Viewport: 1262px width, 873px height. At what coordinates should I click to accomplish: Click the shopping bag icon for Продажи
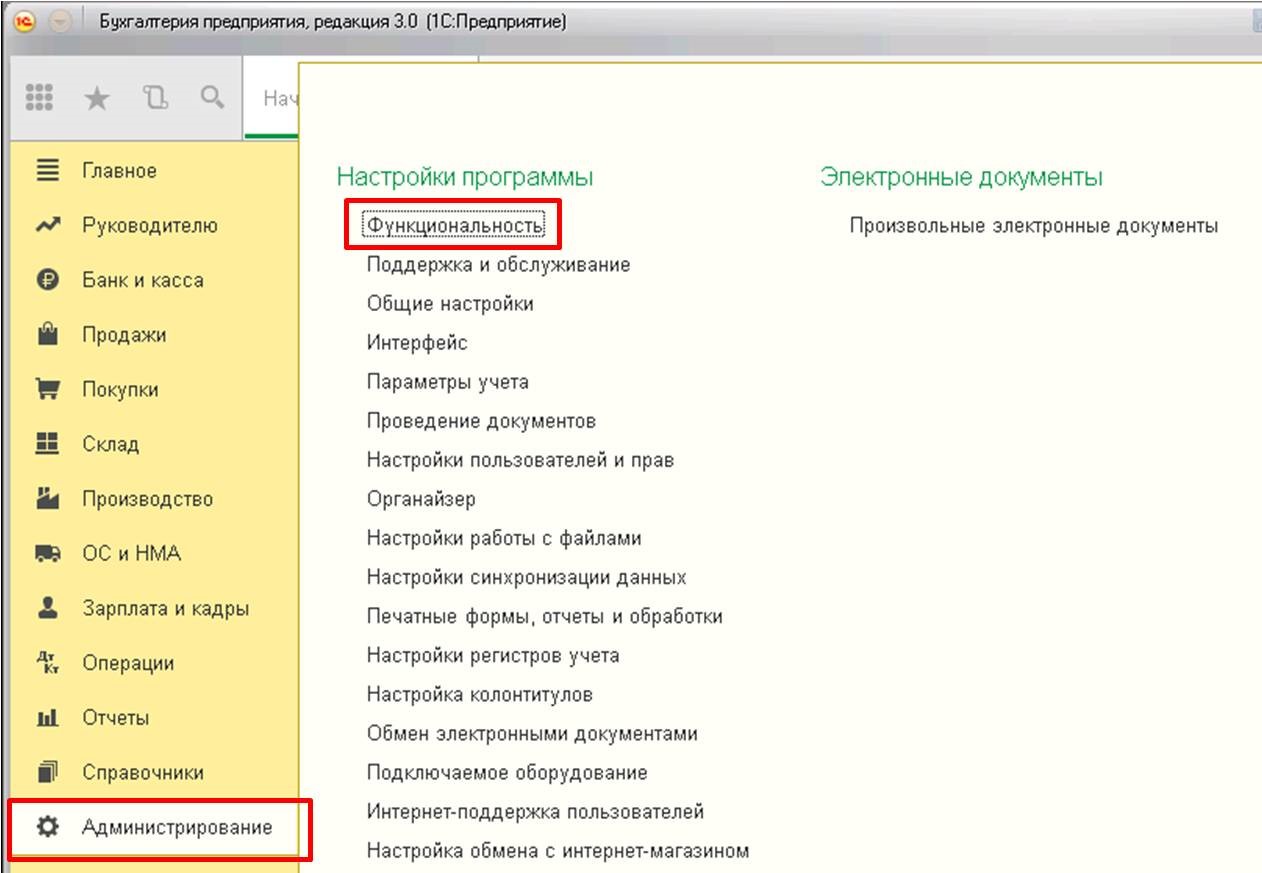tap(48, 335)
